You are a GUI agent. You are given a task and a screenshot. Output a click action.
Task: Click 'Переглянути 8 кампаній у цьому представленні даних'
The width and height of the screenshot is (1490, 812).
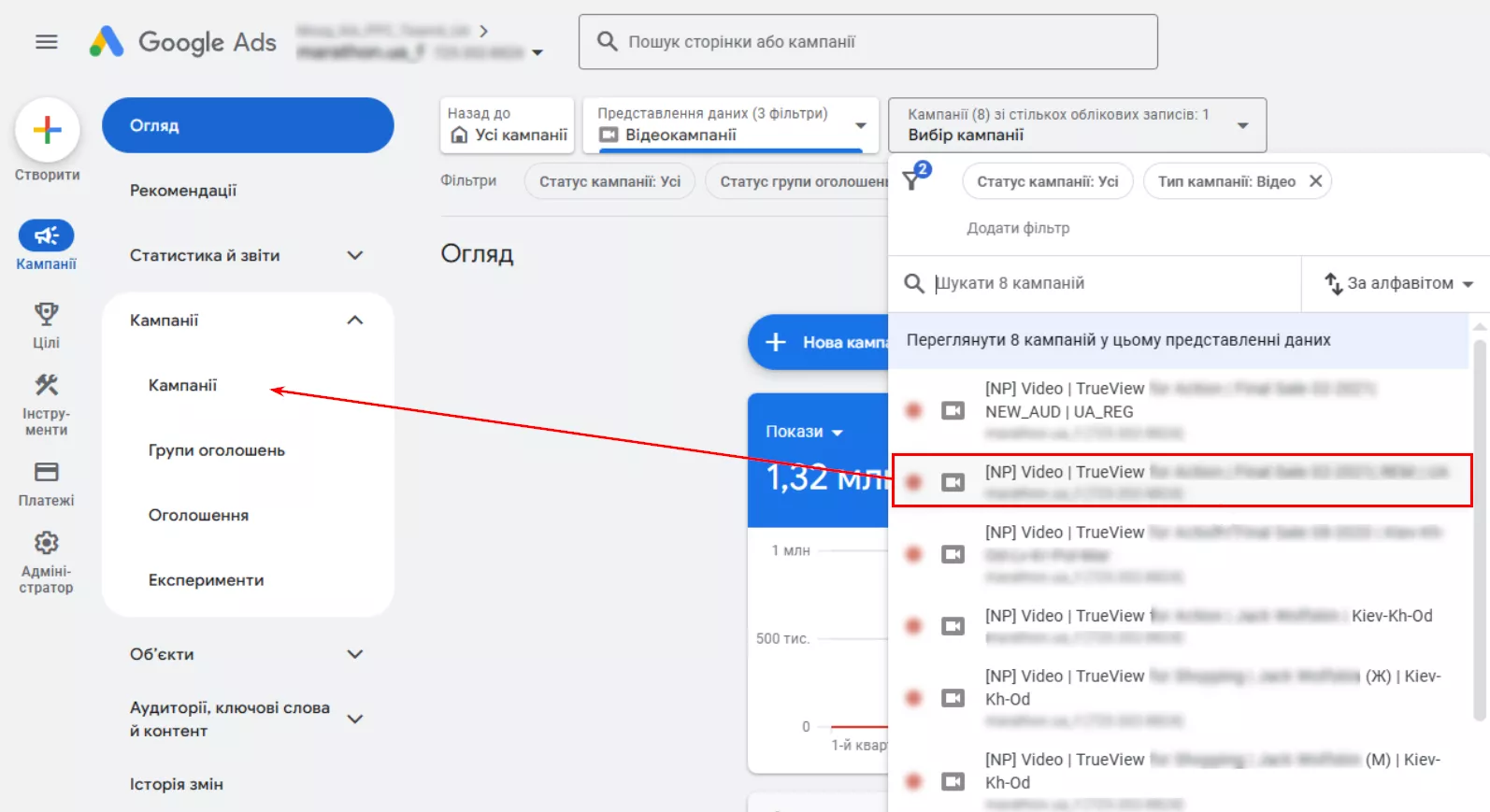(1179, 340)
